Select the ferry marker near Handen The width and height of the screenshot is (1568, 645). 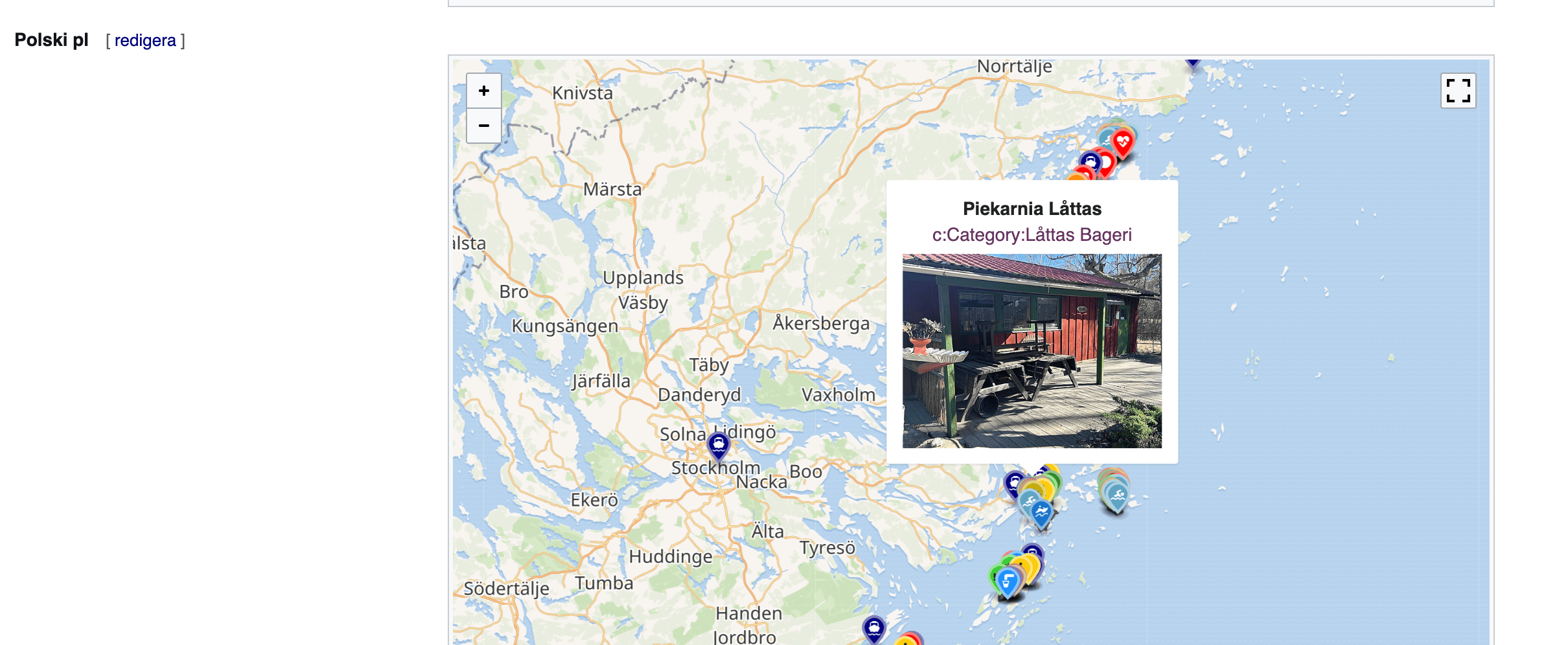874,627
